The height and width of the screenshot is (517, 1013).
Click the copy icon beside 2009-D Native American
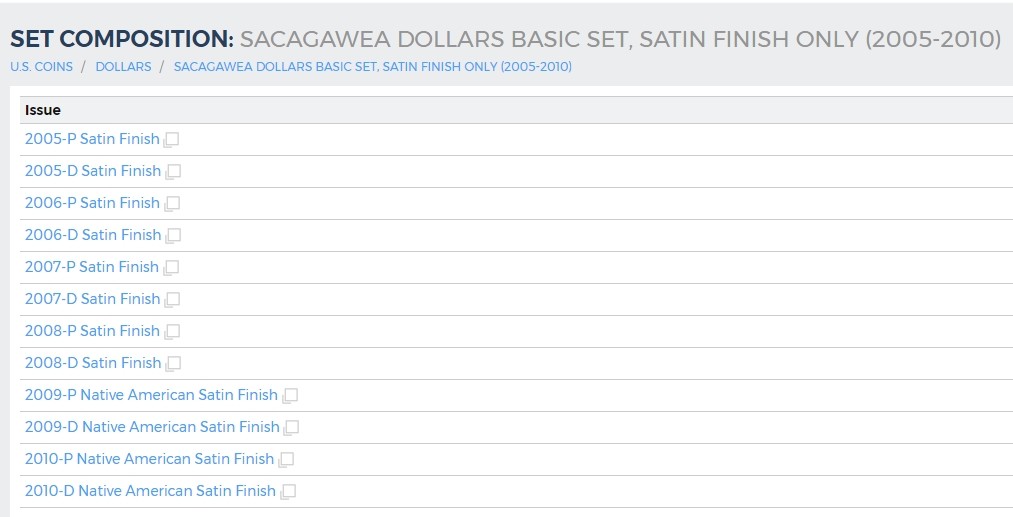tap(291, 427)
